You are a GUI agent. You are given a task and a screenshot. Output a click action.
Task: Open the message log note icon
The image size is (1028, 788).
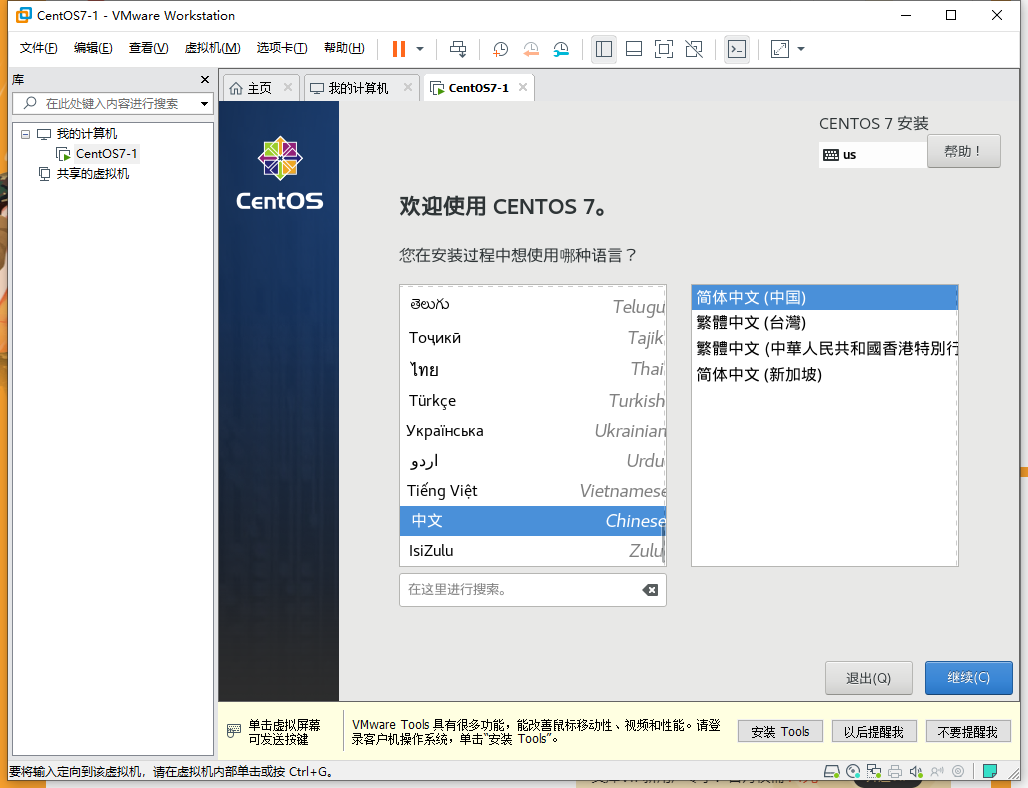pyautogui.click(x=990, y=771)
